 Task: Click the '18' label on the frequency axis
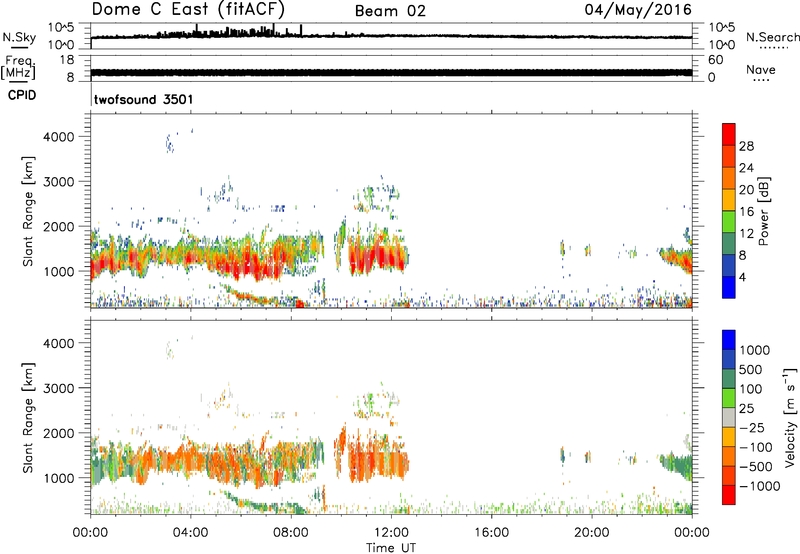pyautogui.click(x=67, y=60)
